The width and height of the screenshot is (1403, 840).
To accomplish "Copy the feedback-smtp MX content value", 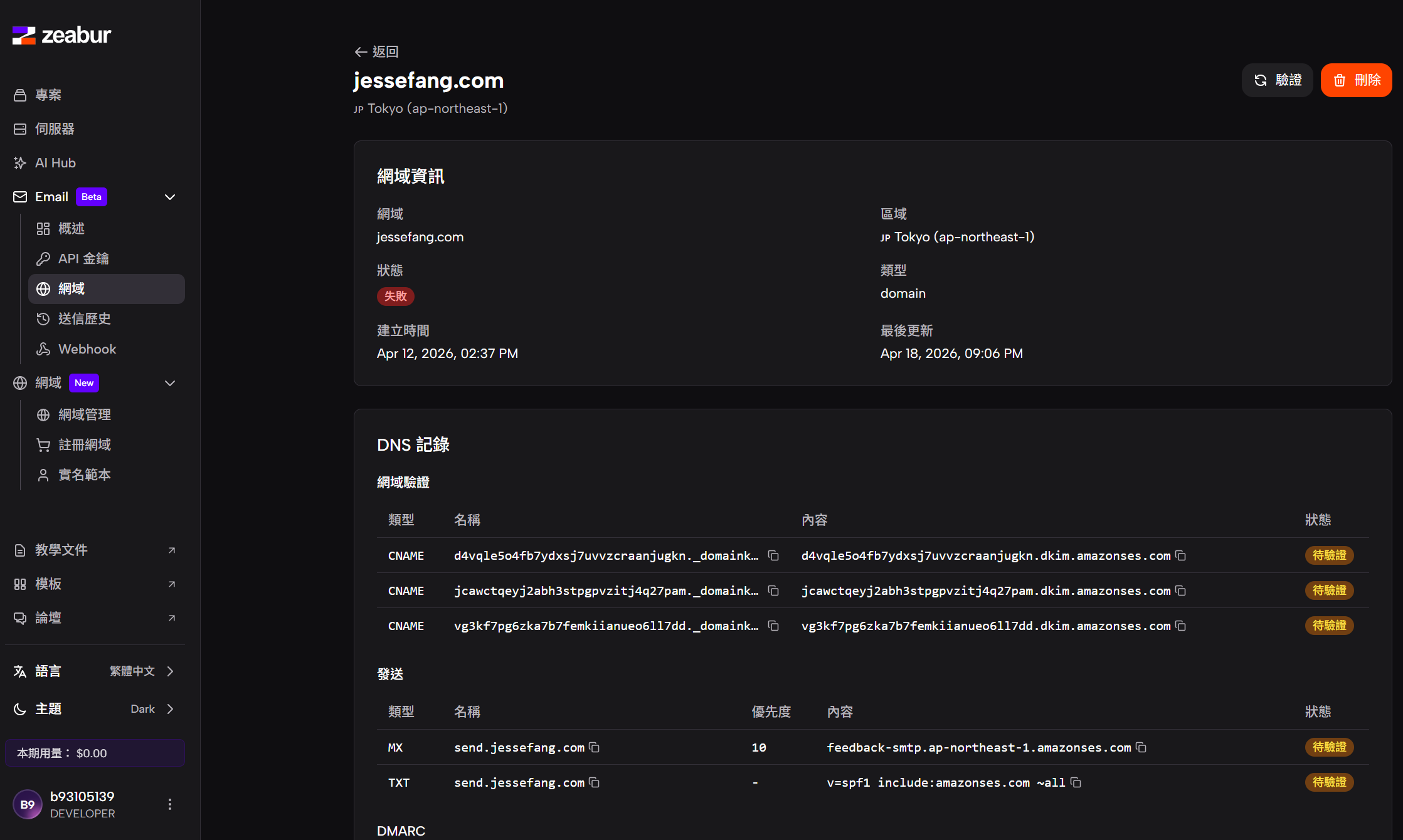I will coord(1141,747).
